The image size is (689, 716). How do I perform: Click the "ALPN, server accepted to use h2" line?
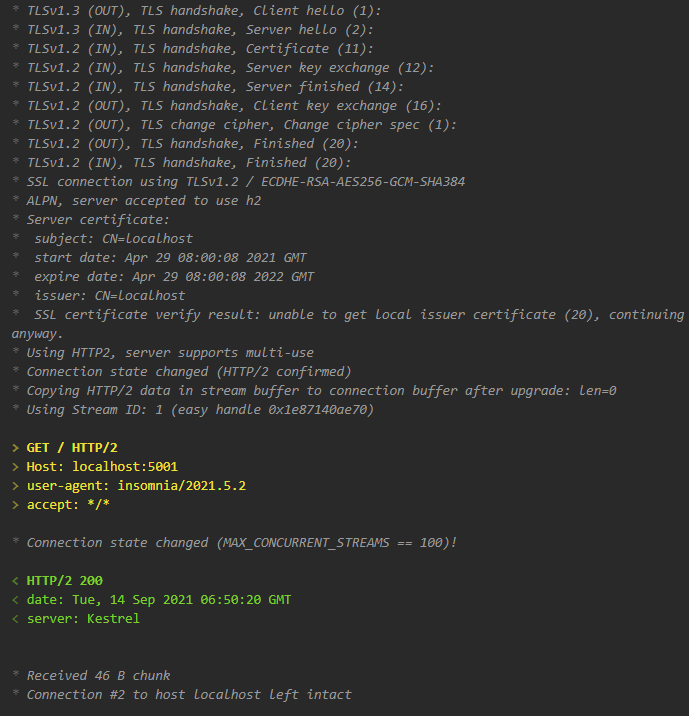click(143, 201)
